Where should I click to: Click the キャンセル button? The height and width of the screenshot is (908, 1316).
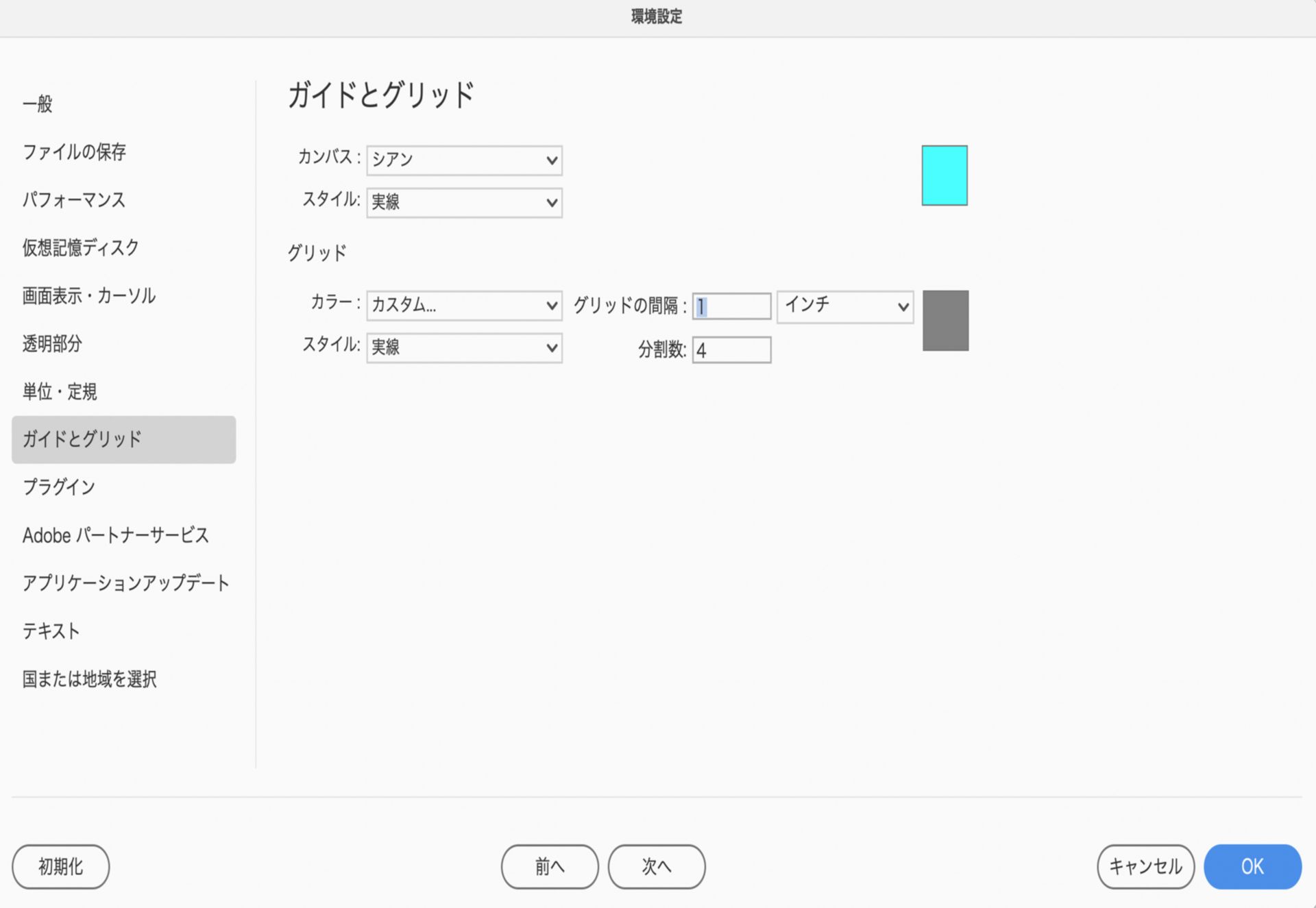click(1145, 867)
